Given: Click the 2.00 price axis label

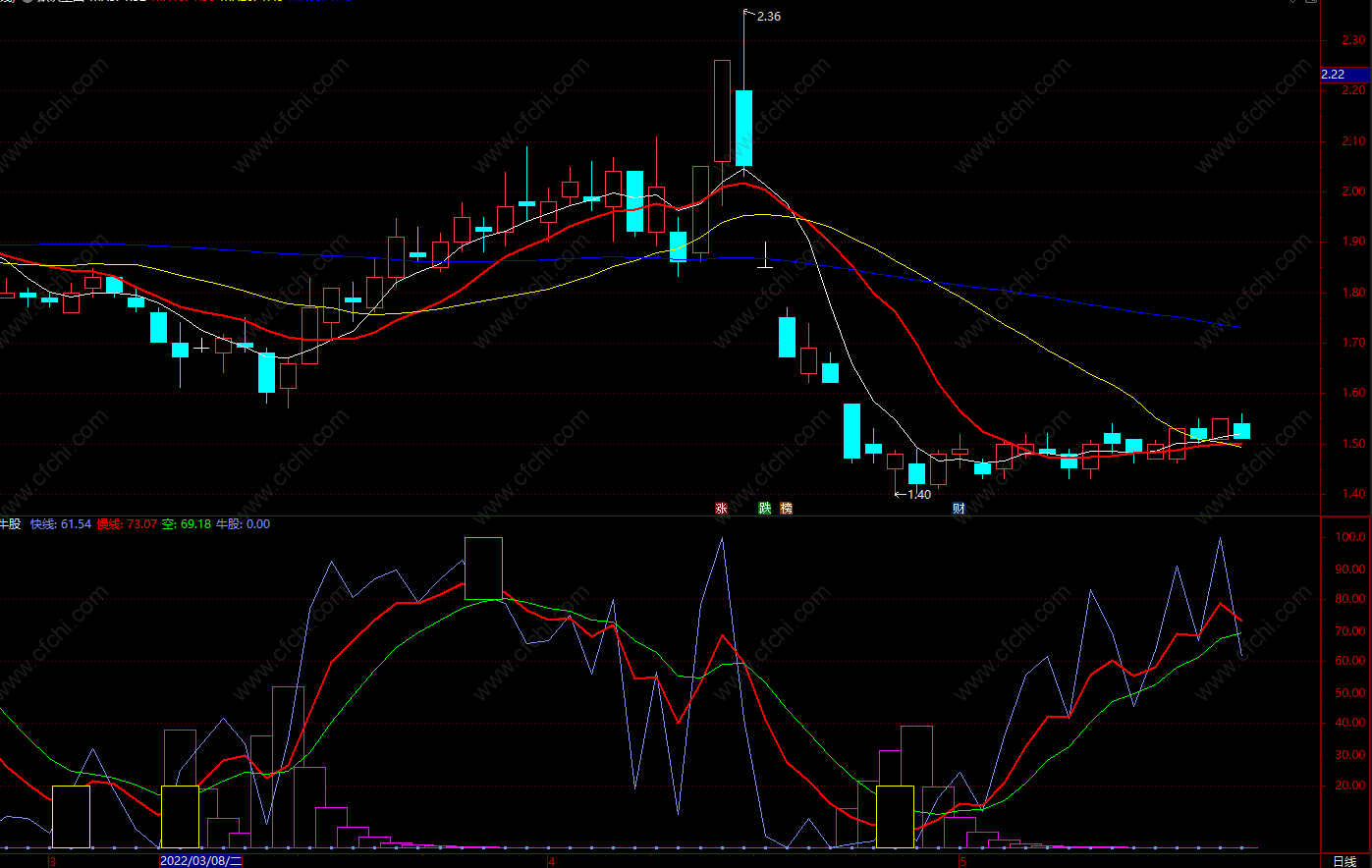Looking at the screenshot, I should click(1353, 191).
